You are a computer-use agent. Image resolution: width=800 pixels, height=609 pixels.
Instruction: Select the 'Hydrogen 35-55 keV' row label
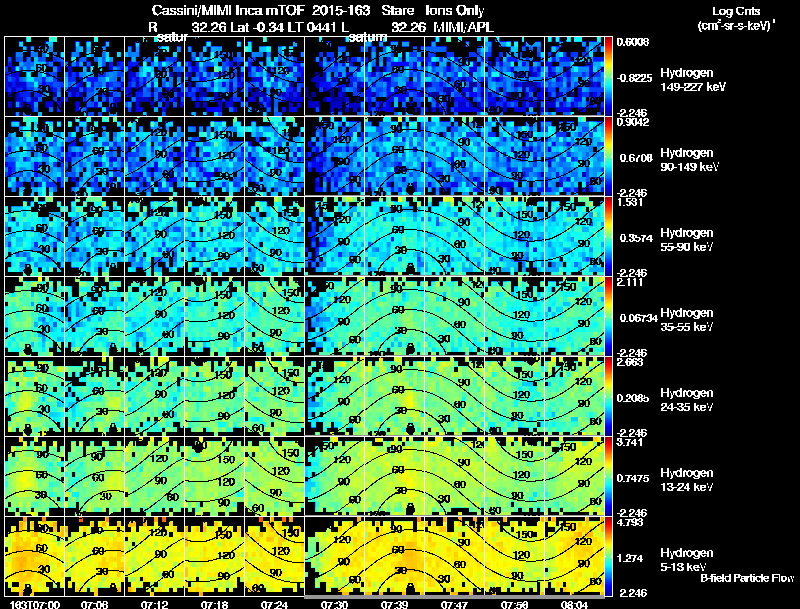(x=687, y=320)
